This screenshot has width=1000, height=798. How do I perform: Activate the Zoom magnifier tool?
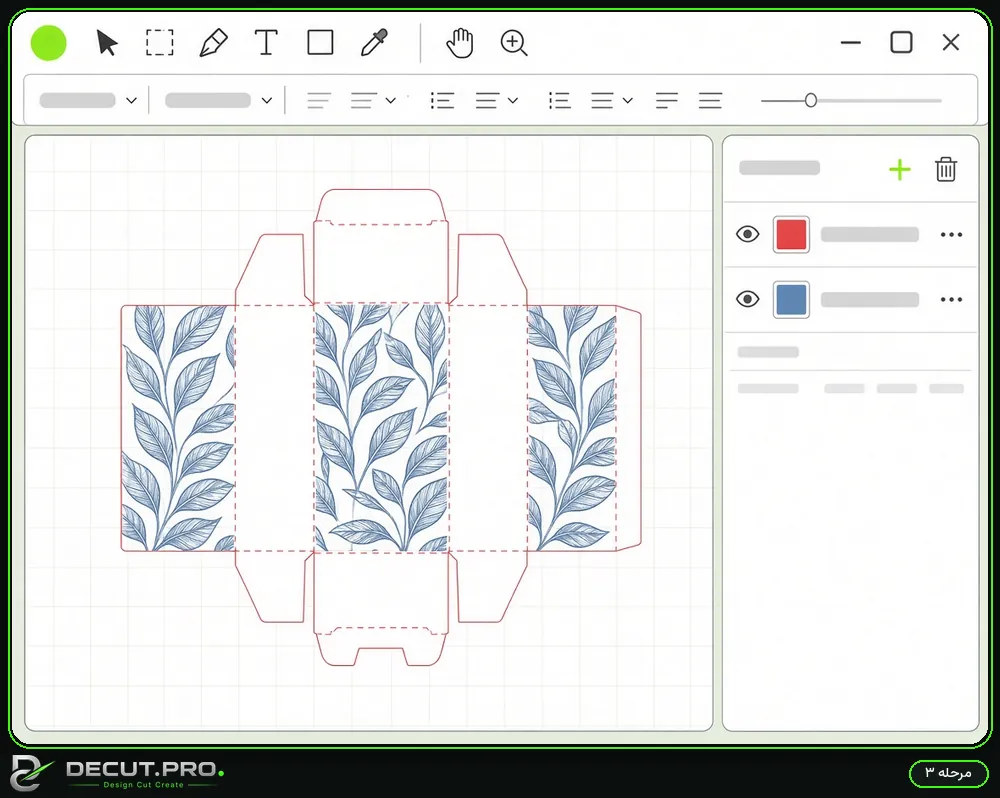coord(514,43)
